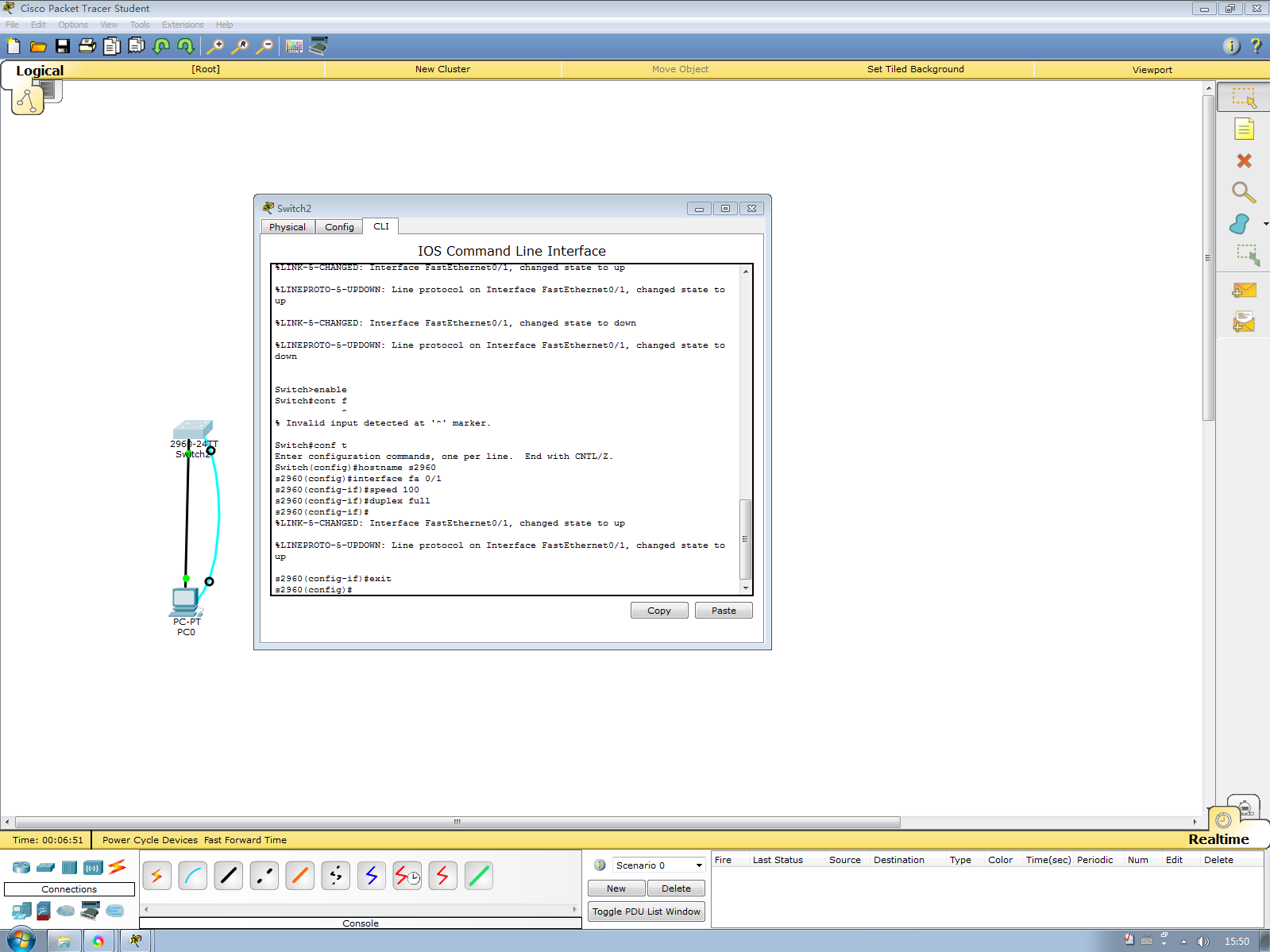Create a new file with the New icon
The width and height of the screenshot is (1270, 952).
coord(14,46)
